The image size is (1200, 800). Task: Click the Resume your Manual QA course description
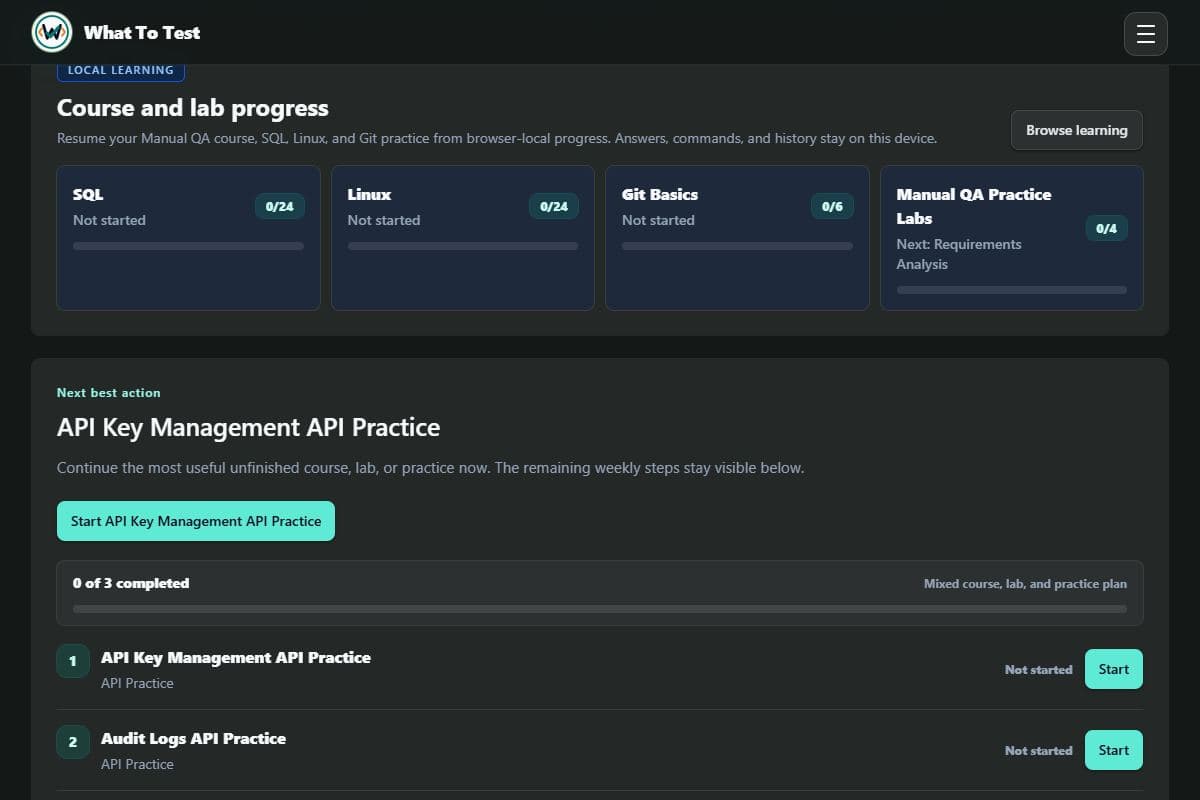pos(497,138)
